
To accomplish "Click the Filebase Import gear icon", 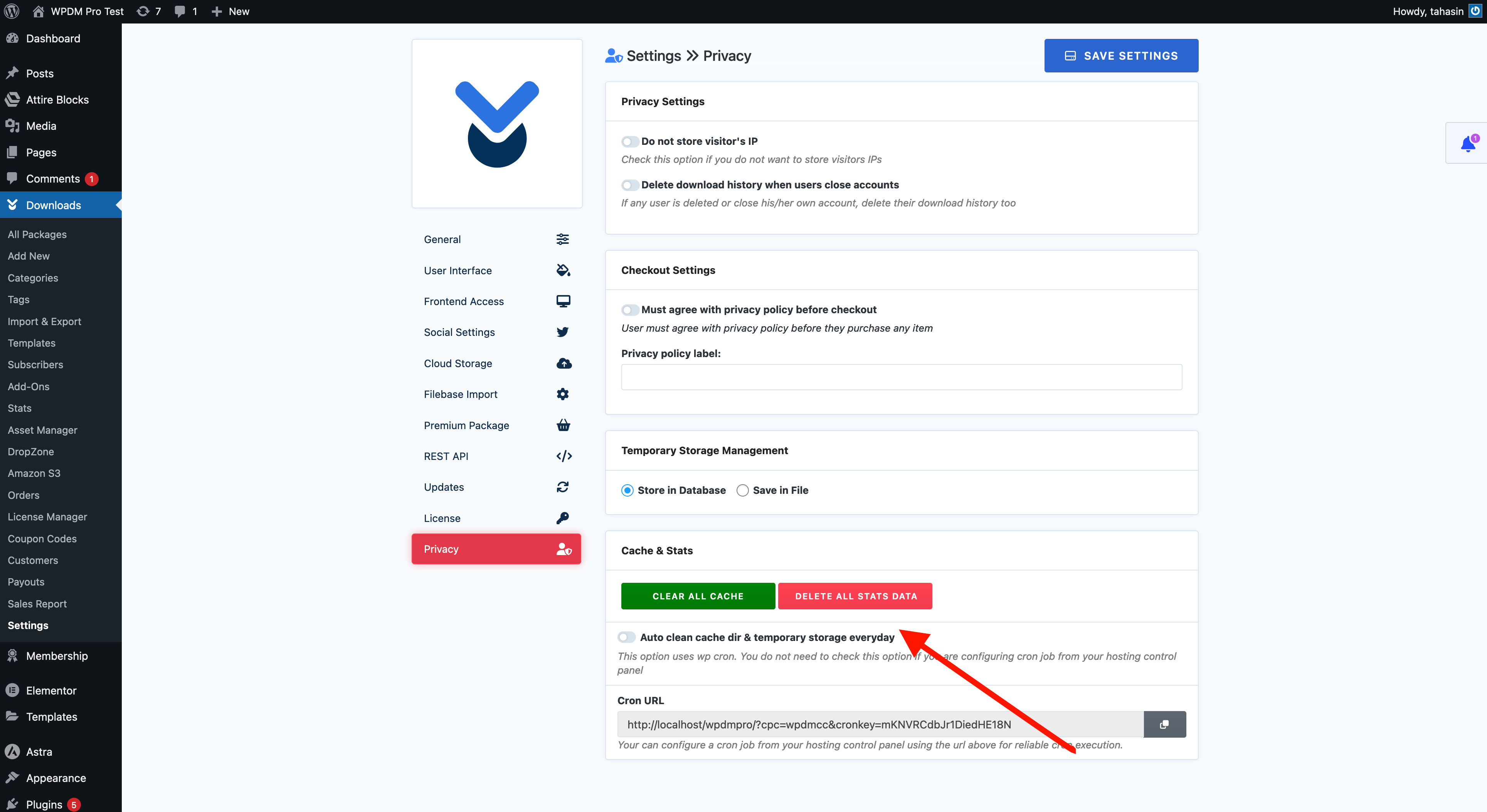I will point(562,394).
